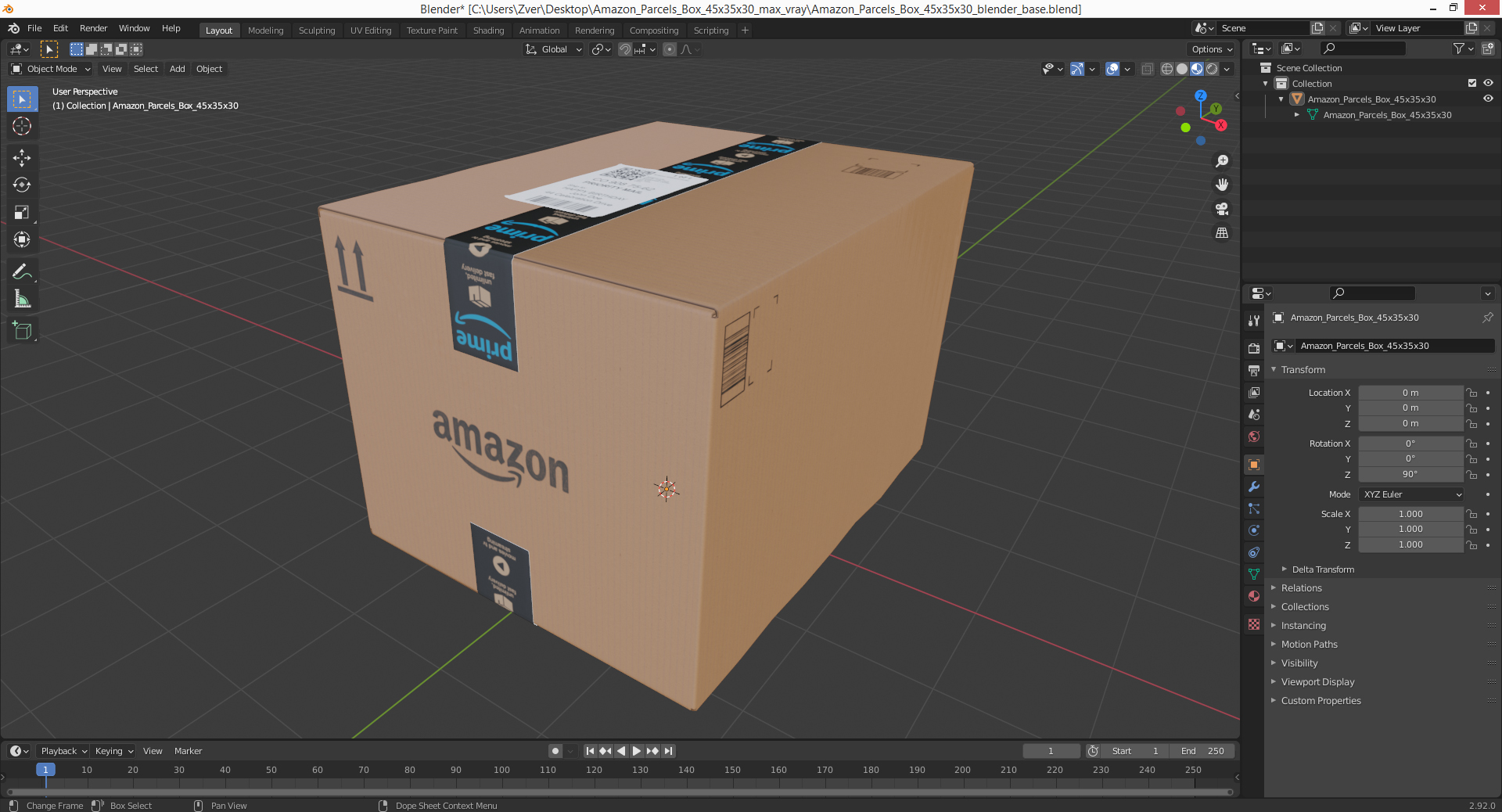Toggle X-ray display in viewport header
Screen dimensions: 1502x812
click(x=1148, y=69)
